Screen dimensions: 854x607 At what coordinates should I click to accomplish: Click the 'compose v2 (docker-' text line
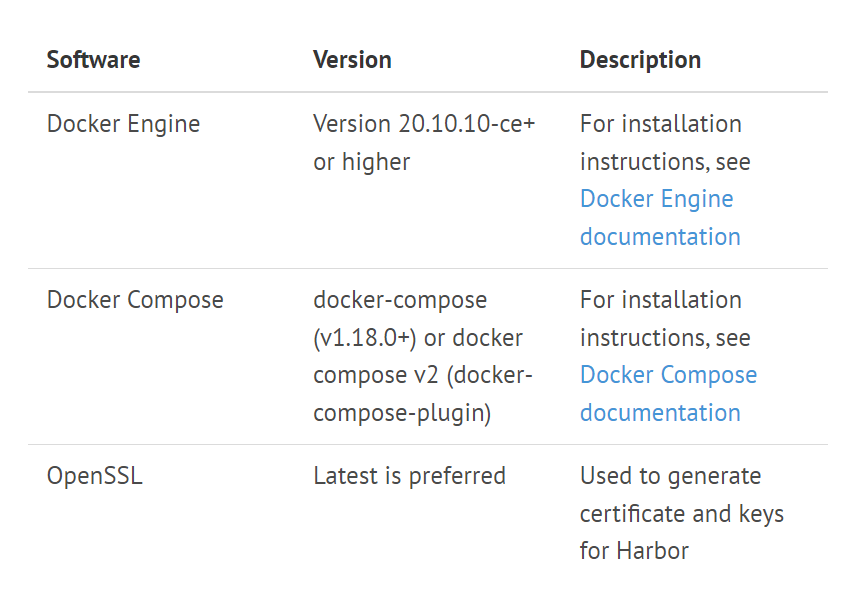423,375
